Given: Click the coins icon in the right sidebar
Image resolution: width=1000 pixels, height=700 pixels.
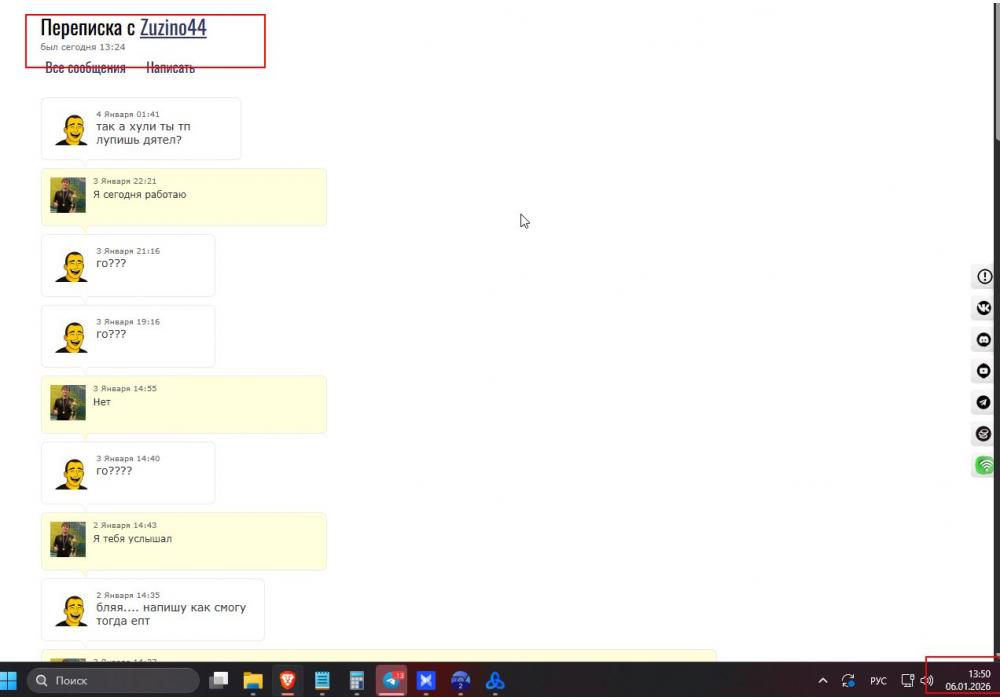Looking at the screenshot, I should (984, 434).
